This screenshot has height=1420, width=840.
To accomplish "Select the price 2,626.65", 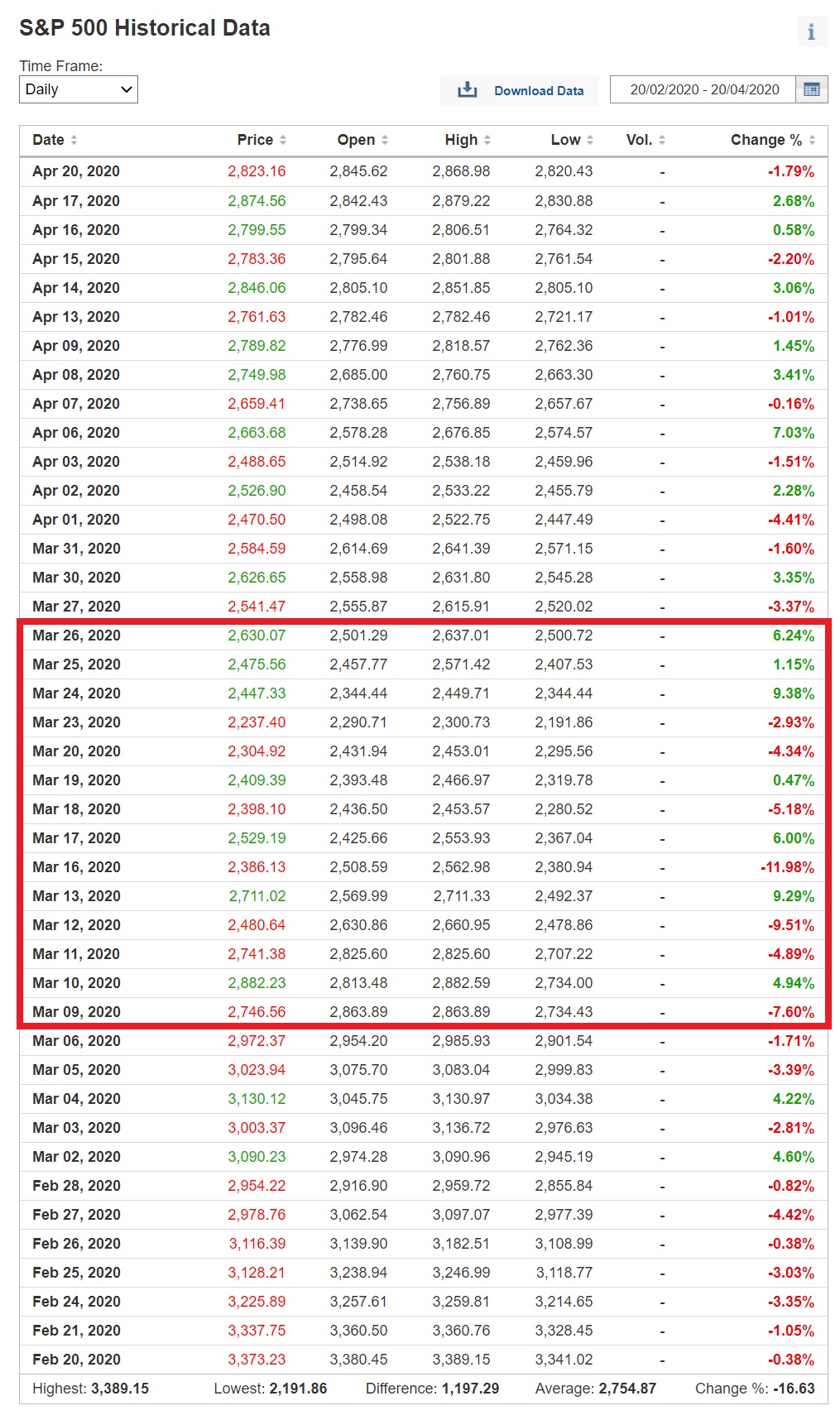I will pos(257,578).
